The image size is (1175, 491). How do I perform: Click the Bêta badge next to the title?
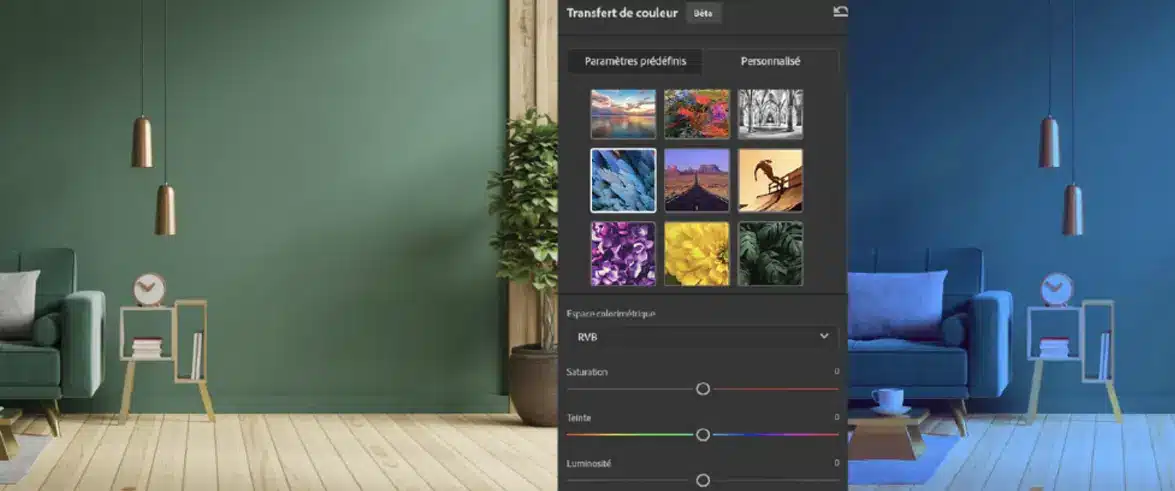tap(703, 13)
